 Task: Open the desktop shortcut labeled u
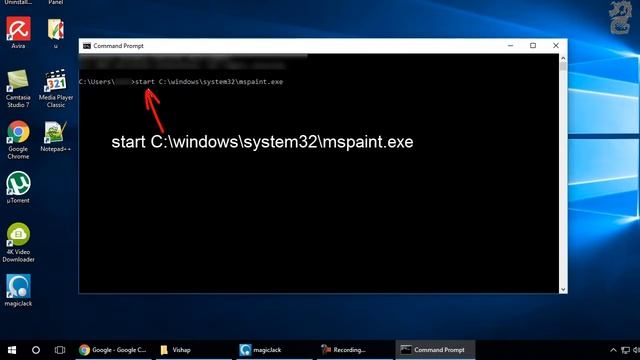[56, 33]
